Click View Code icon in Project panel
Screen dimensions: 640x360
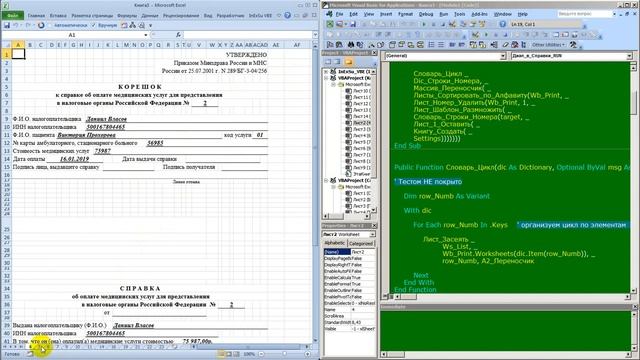(x=328, y=62)
